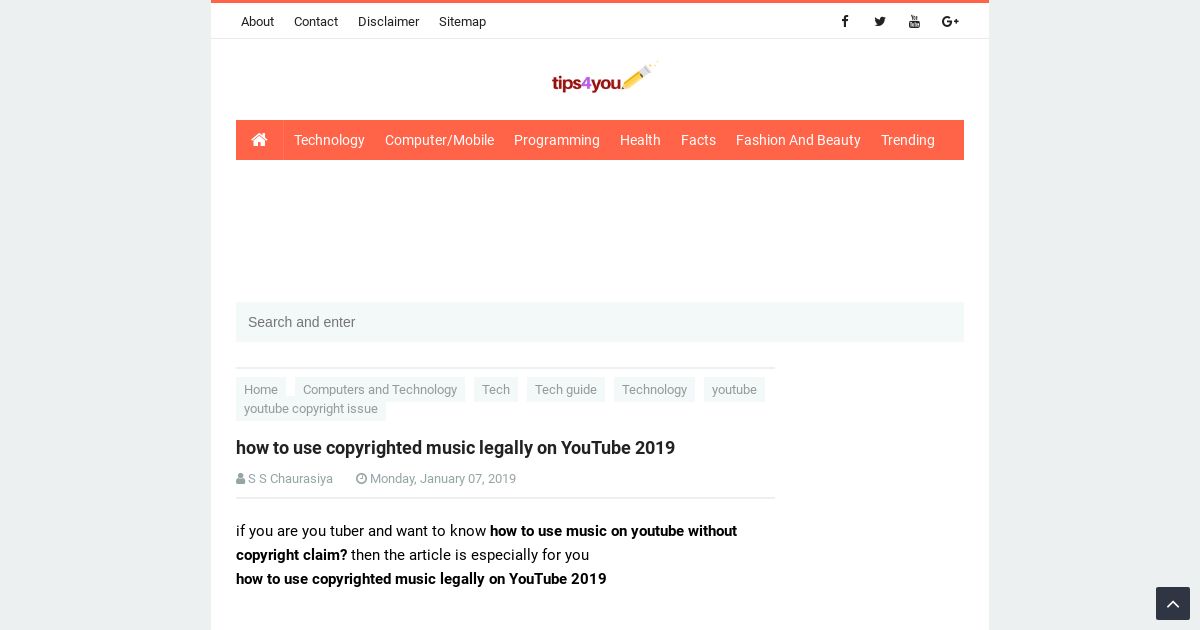Click the Home breadcrumb tag
Screen dimensions: 1200x630
point(261,390)
